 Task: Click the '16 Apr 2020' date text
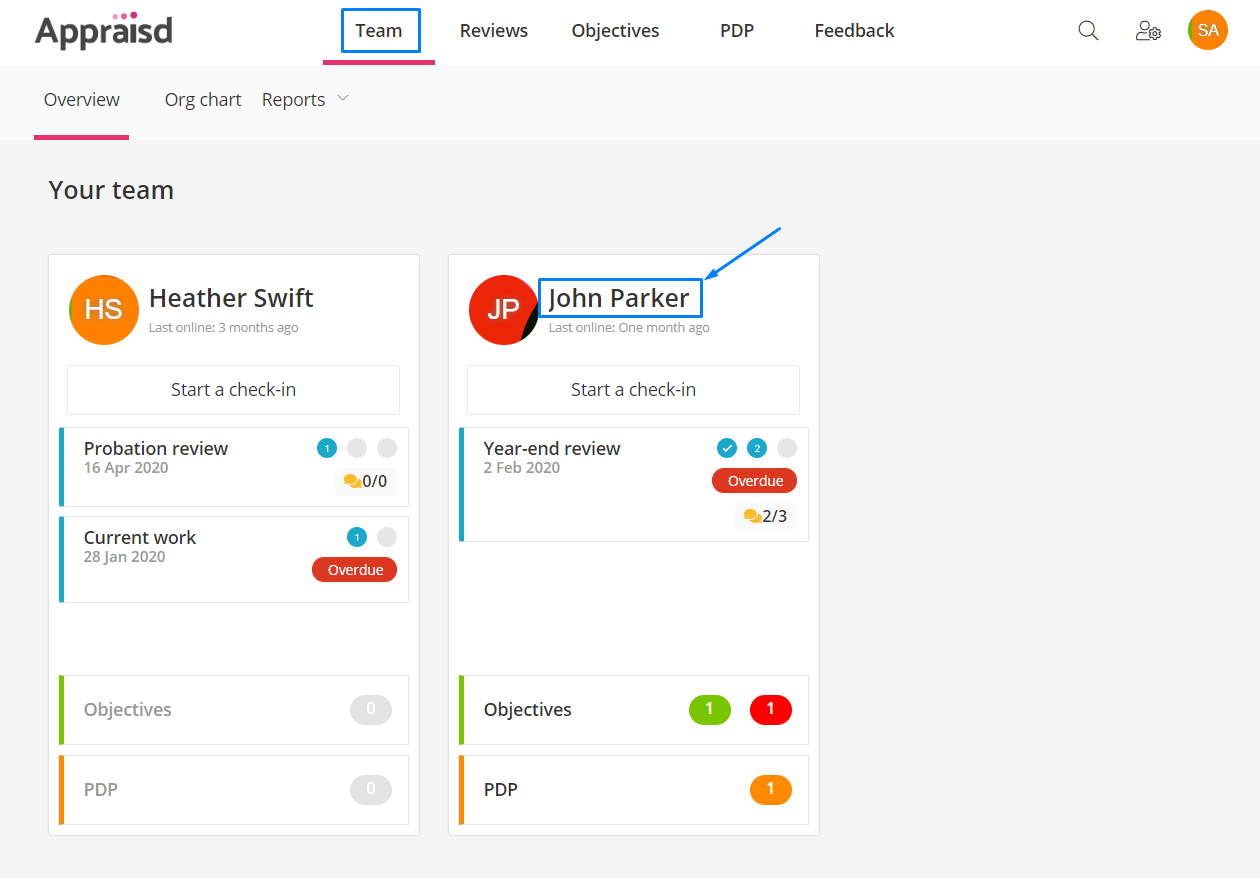coord(126,468)
